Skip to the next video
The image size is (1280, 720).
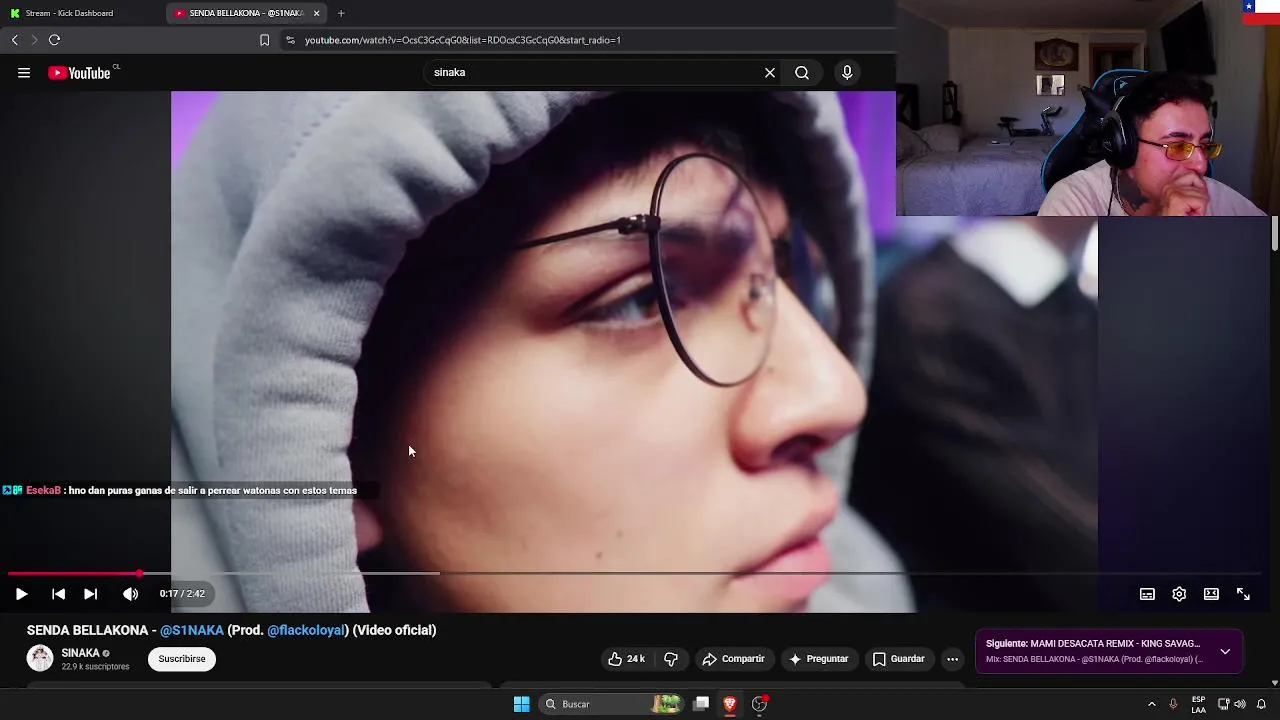(90, 594)
